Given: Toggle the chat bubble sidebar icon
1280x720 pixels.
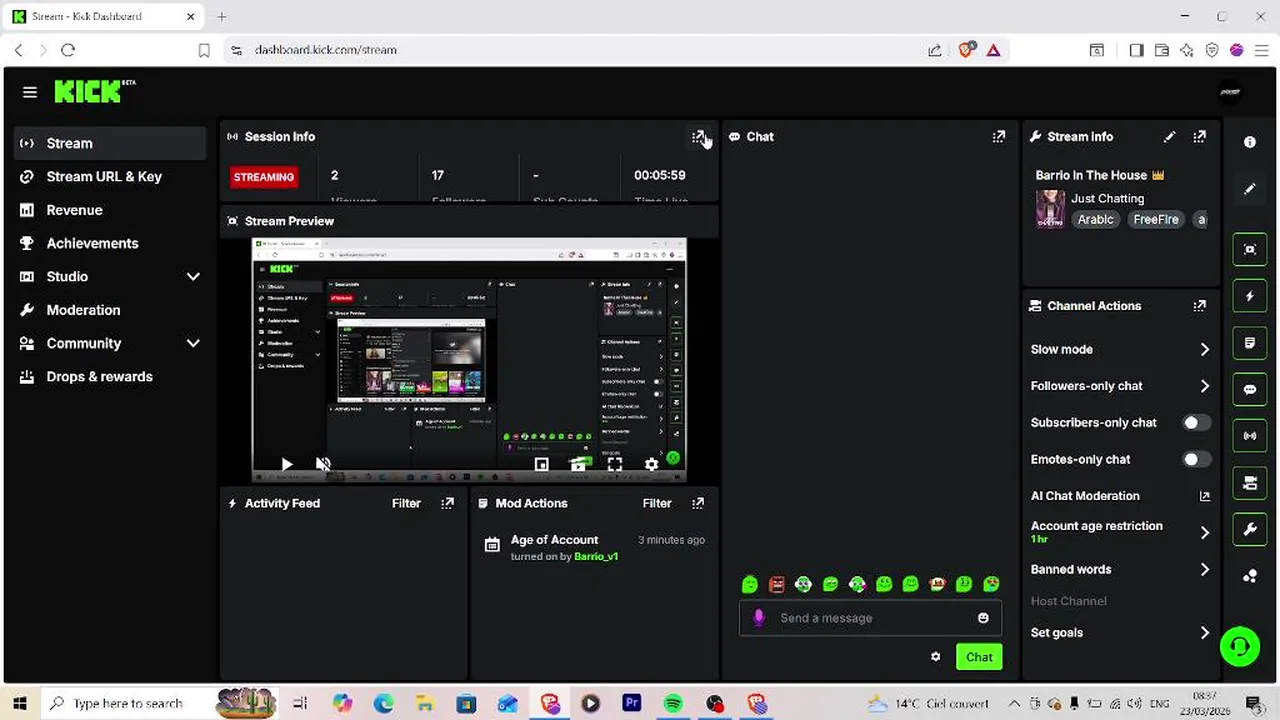Looking at the screenshot, I should [1249, 390].
